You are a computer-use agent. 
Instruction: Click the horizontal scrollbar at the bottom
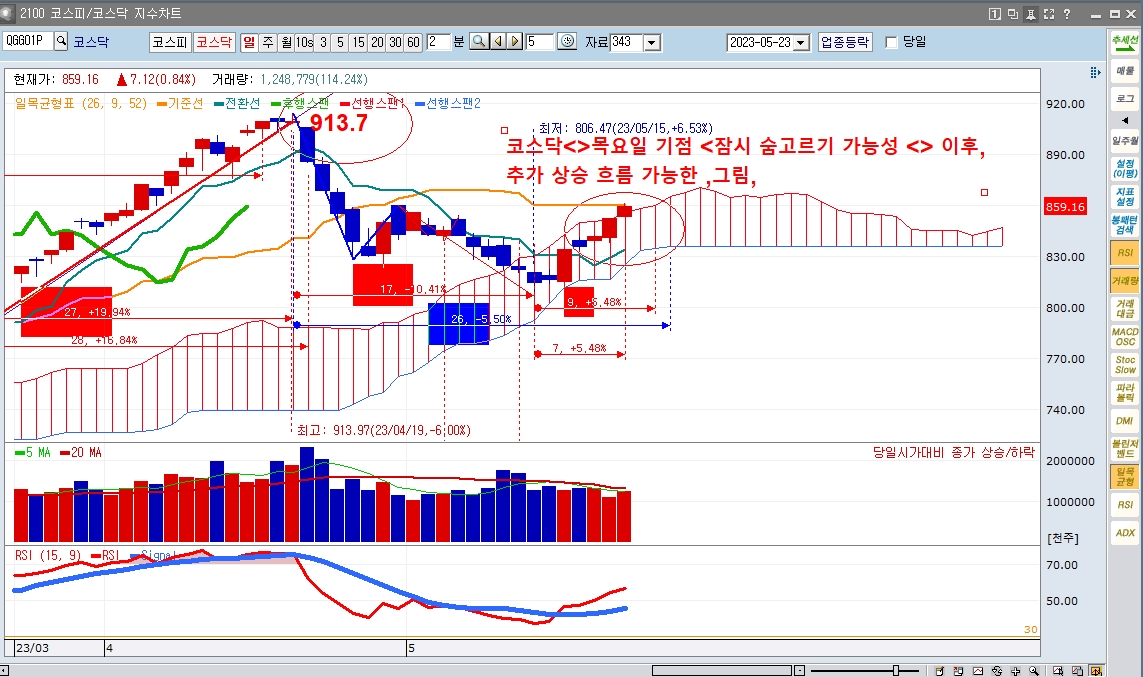[722, 670]
